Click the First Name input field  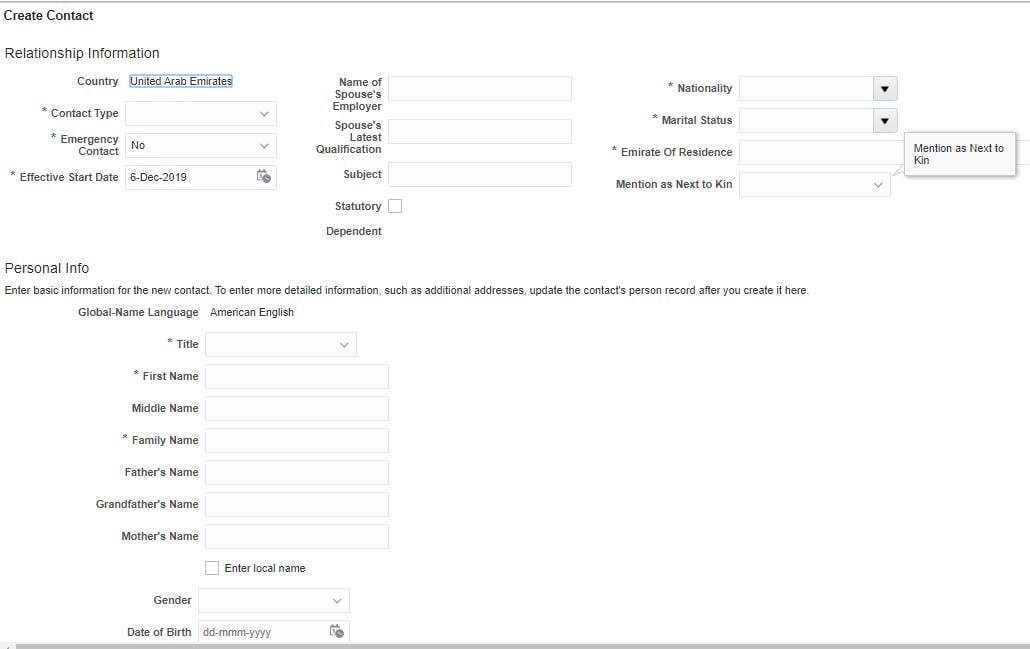coord(295,376)
